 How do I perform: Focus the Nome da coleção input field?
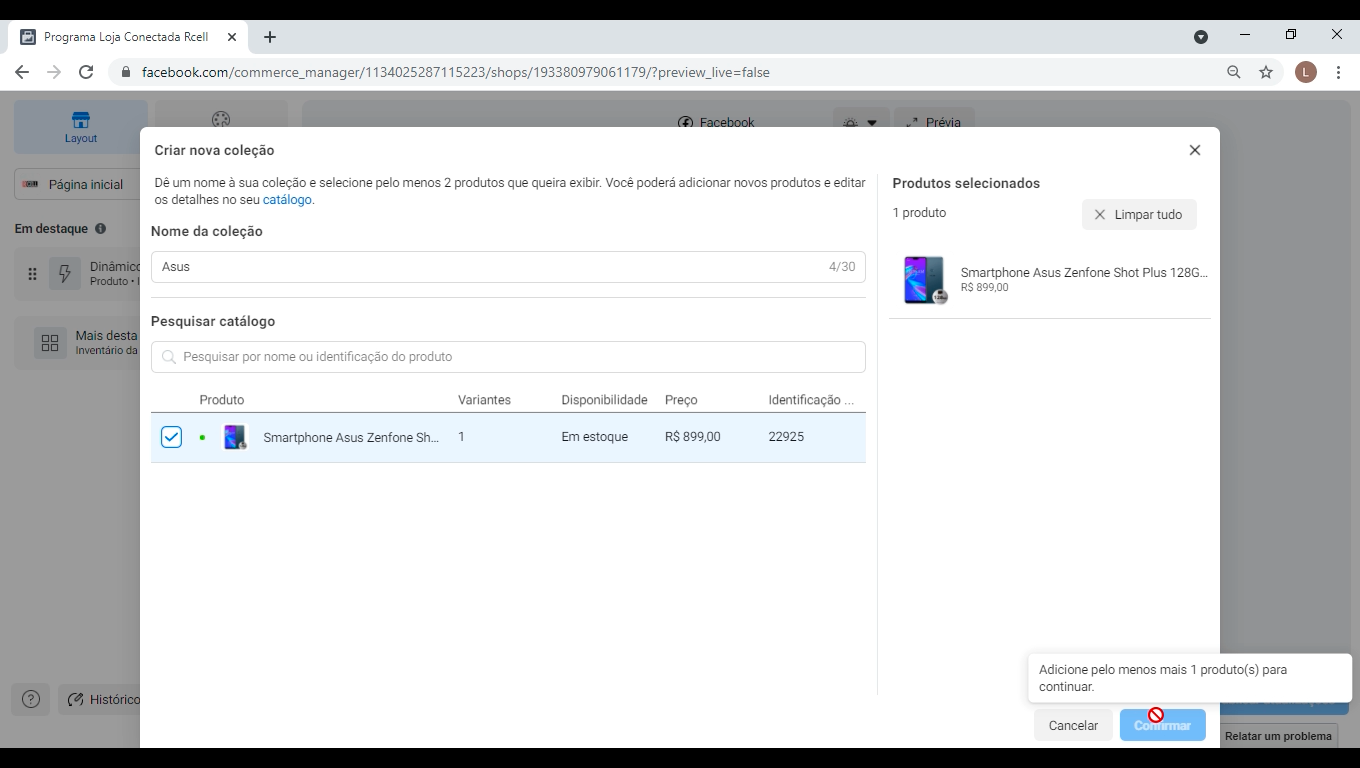tap(508, 267)
